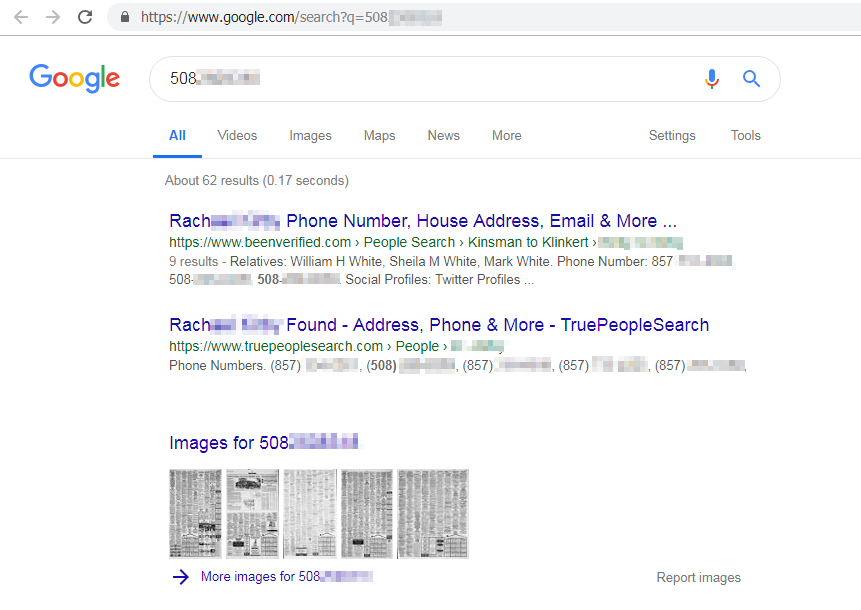The width and height of the screenshot is (861, 610).
Task: Click the 'Social Profiles: Twitter Profiles' text
Action: (439, 279)
